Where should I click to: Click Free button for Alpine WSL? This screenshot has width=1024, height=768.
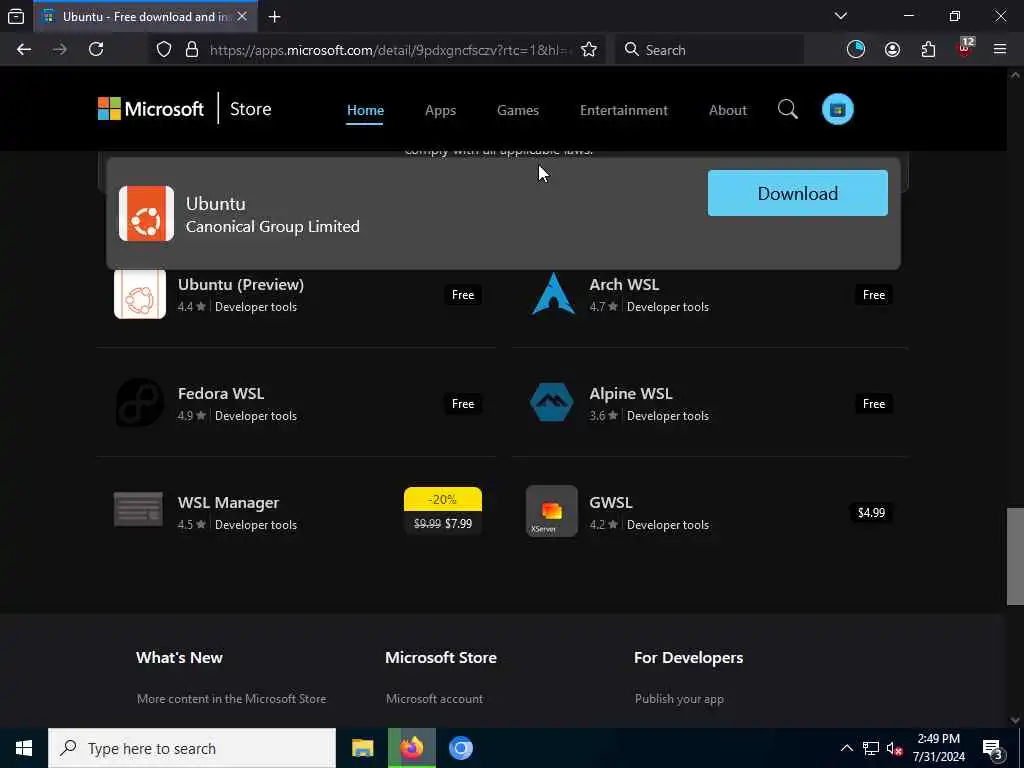point(874,404)
